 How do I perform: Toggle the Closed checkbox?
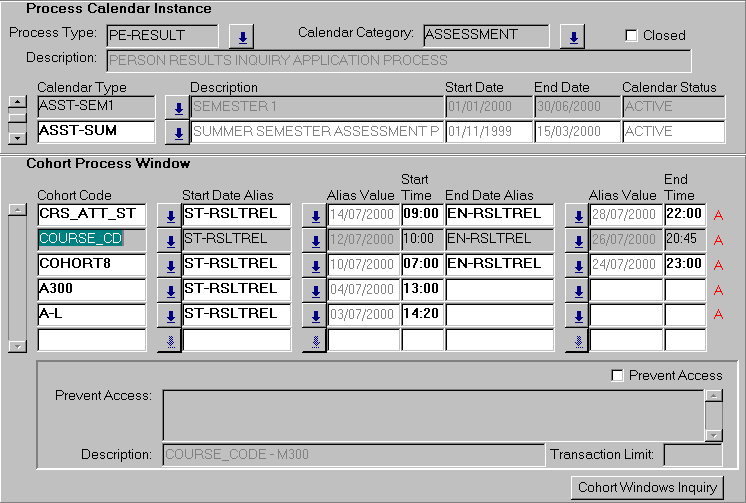631,36
